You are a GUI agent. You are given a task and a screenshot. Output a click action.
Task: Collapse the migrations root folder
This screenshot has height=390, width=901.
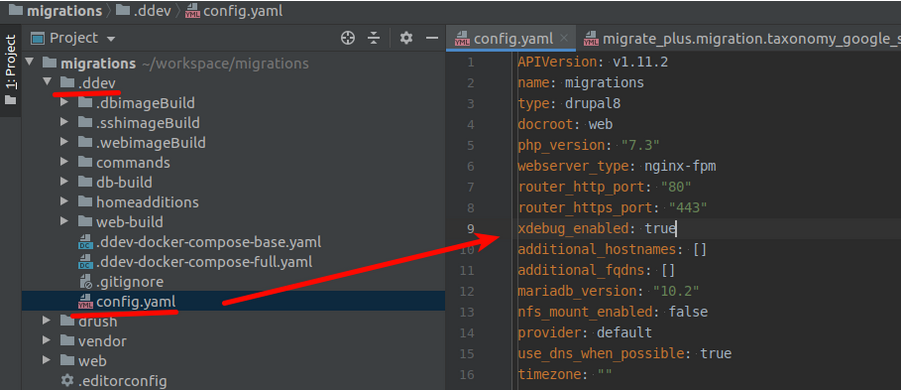(x=30, y=63)
